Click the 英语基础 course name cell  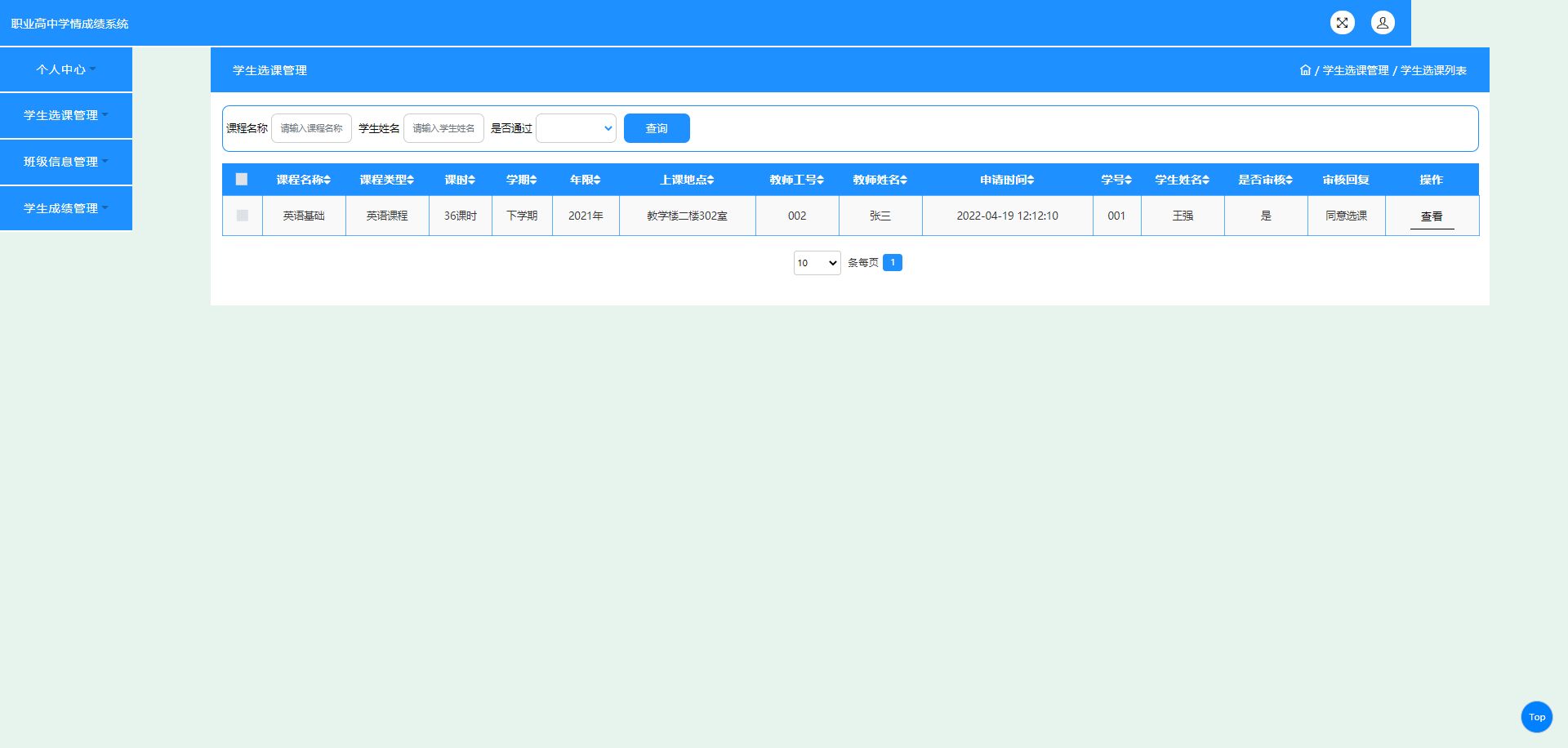pos(304,216)
